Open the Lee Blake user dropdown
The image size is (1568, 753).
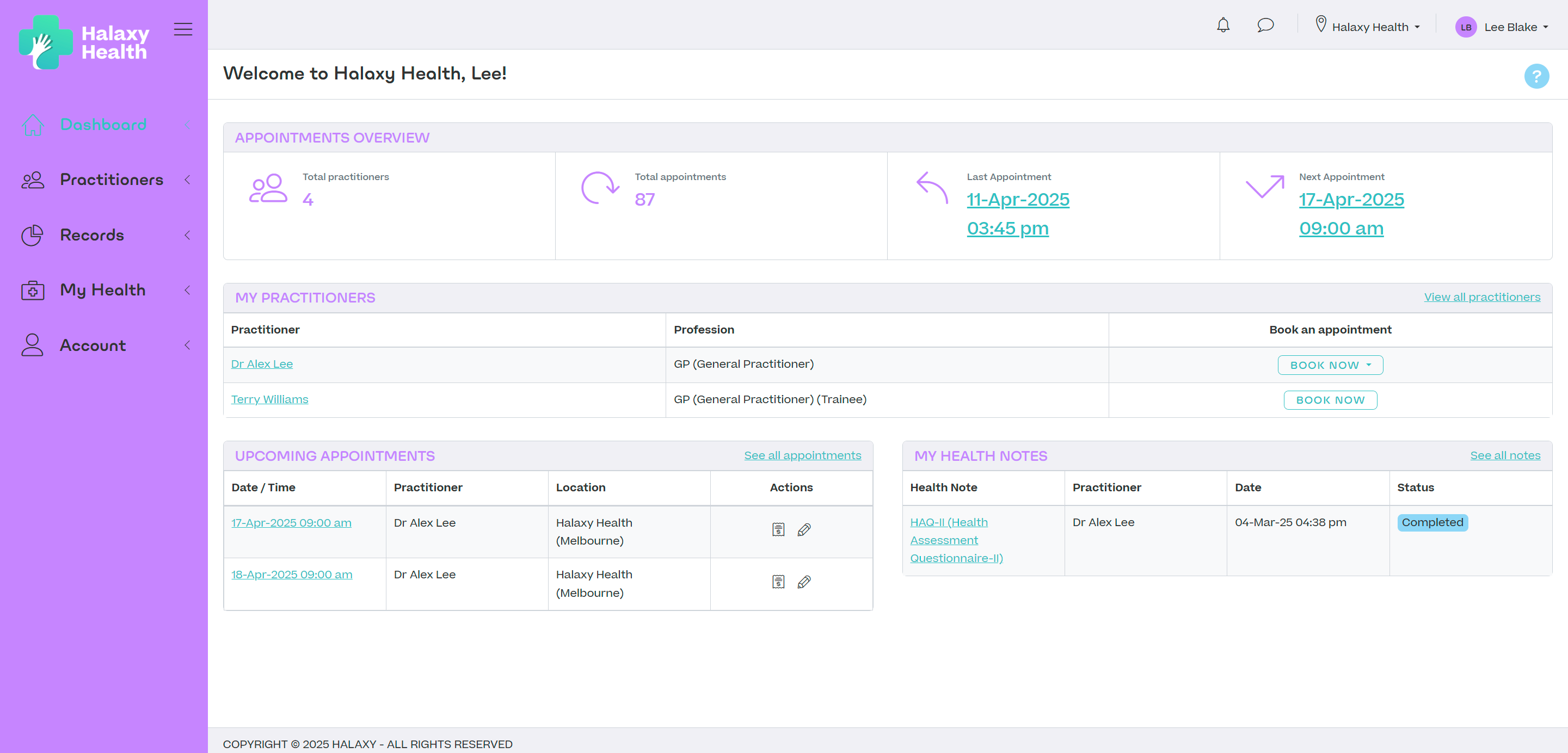click(x=1501, y=27)
